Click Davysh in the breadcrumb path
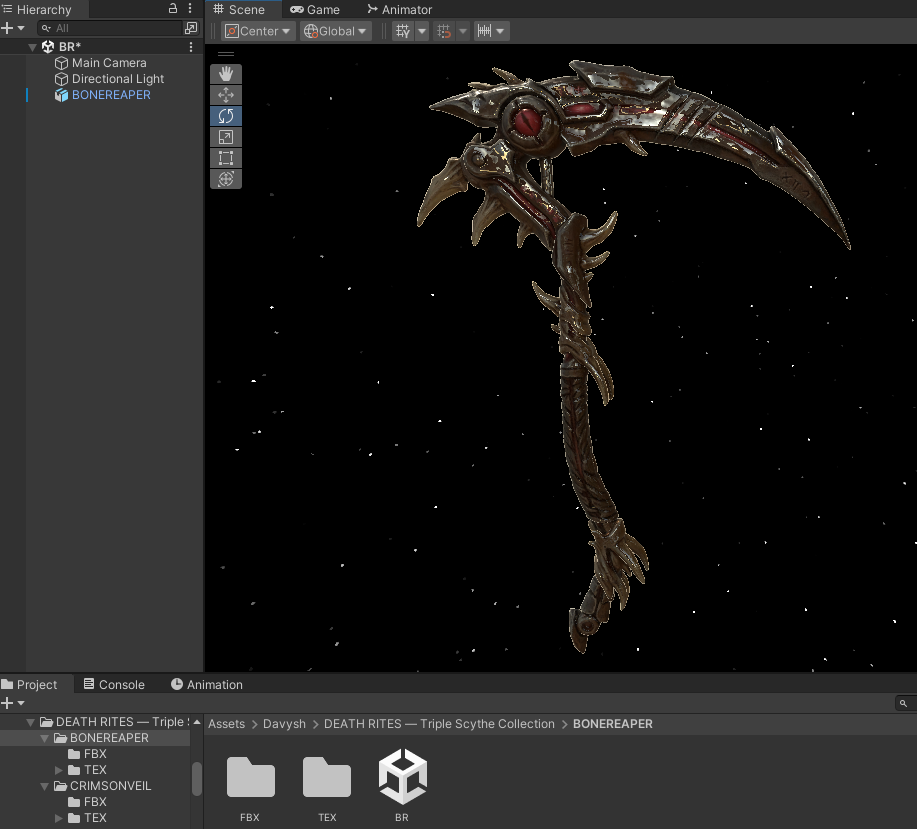Image resolution: width=917 pixels, height=829 pixels. pos(284,724)
